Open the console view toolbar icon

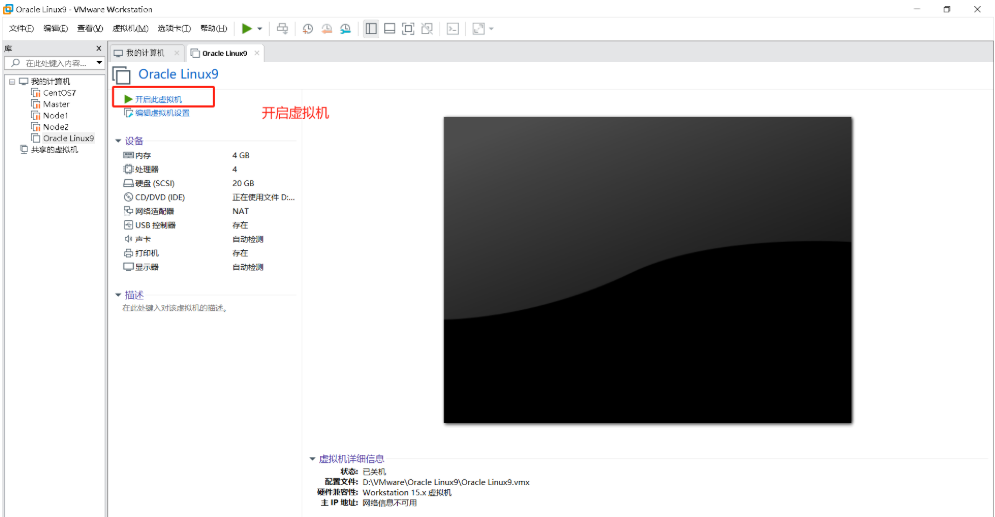452,29
